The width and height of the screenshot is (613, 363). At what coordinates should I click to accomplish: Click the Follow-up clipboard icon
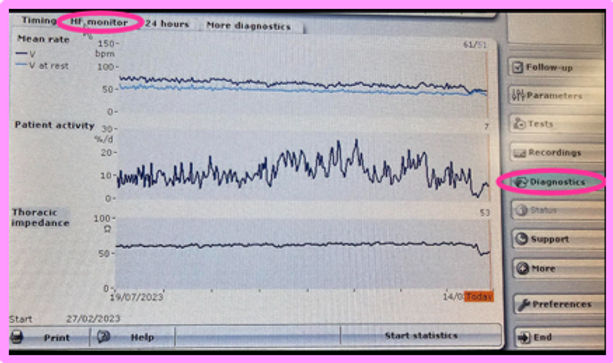point(518,68)
